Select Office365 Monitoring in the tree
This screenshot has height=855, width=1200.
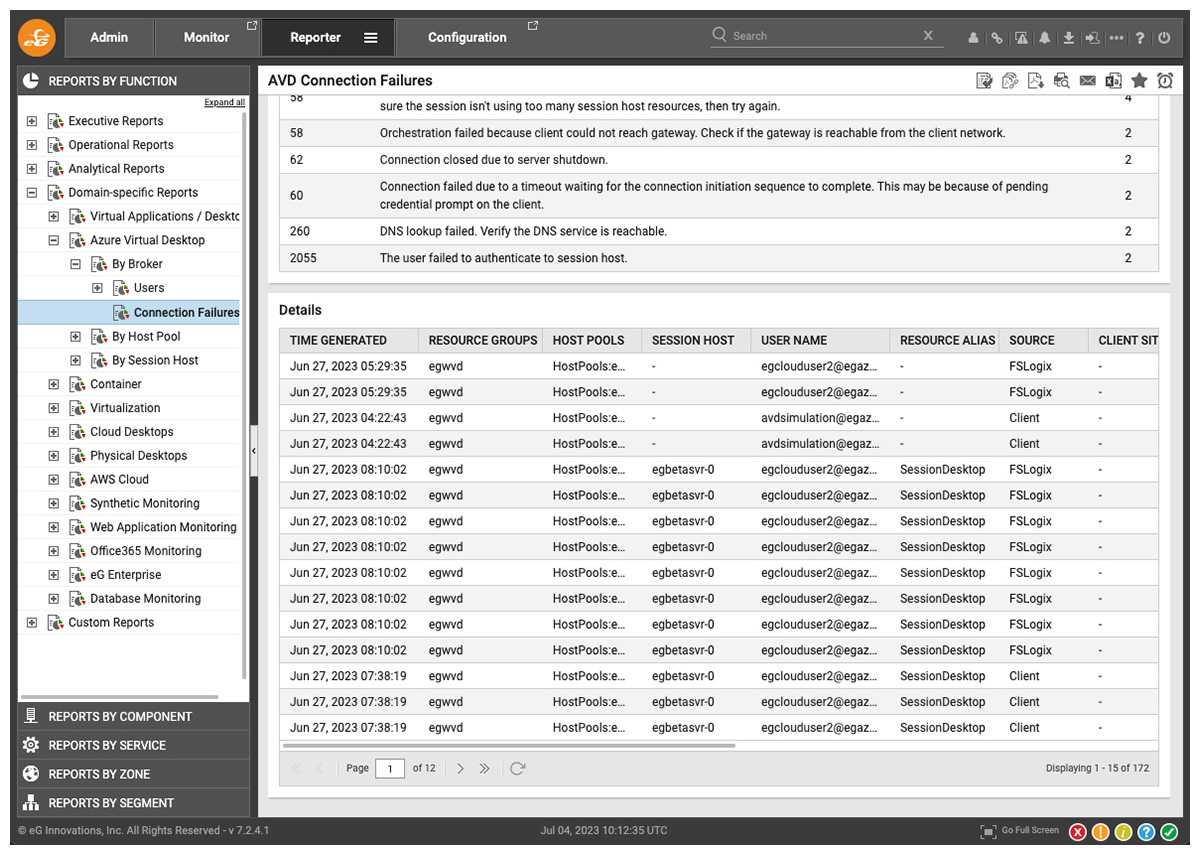(x=146, y=551)
